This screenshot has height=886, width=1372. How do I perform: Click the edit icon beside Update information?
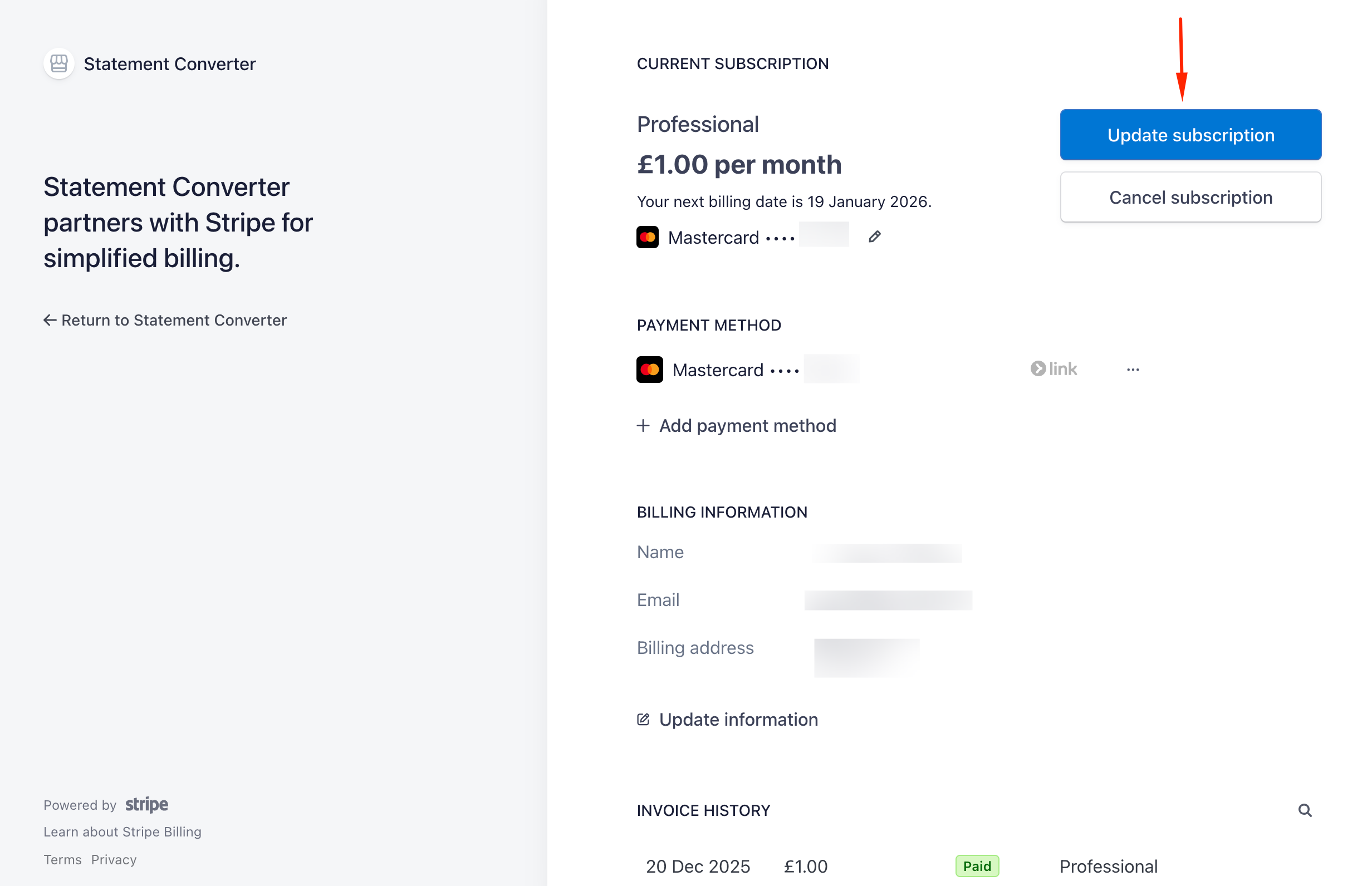click(x=643, y=719)
